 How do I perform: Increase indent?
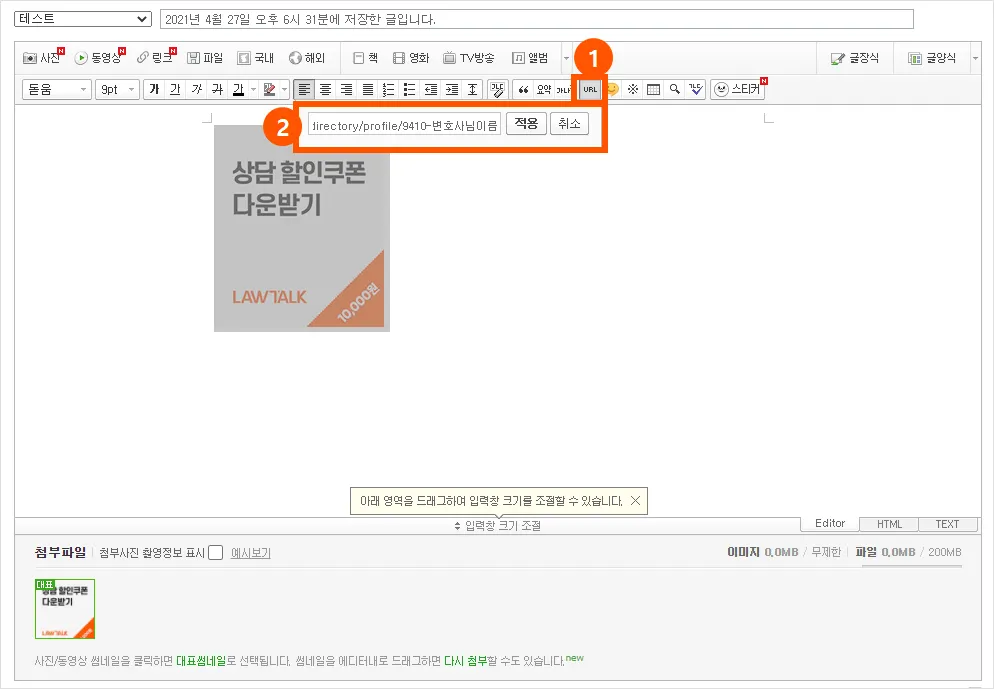pyautogui.click(x=452, y=89)
